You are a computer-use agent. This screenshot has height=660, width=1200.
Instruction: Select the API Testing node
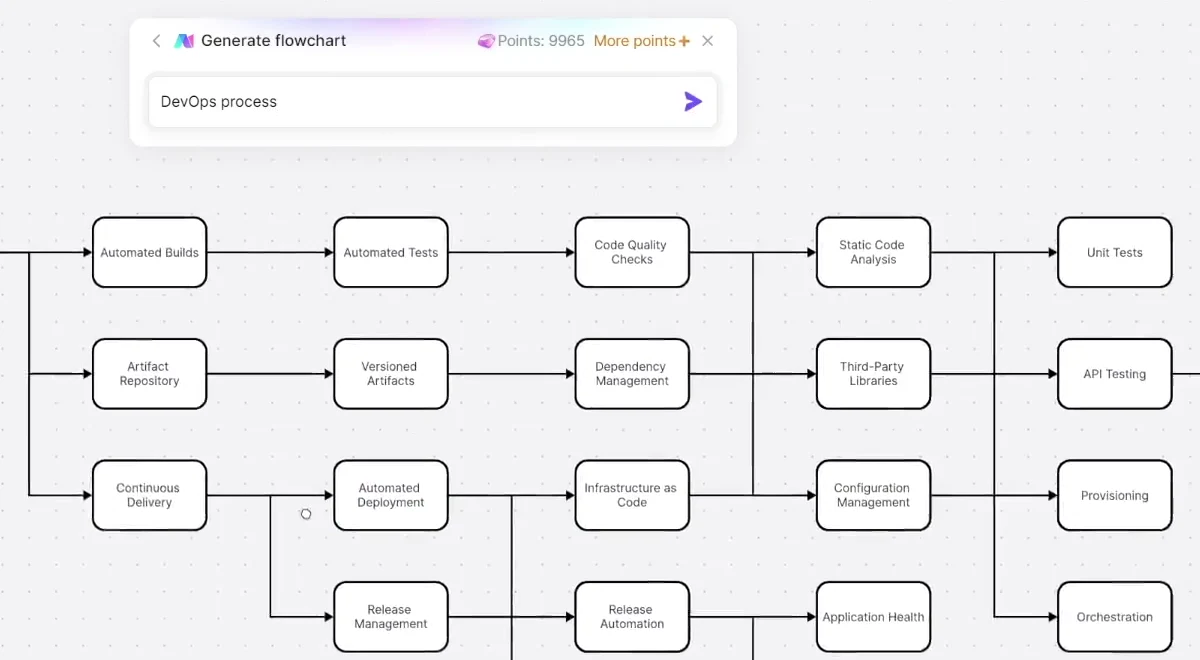pyautogui.click(x=1115, y=374)
